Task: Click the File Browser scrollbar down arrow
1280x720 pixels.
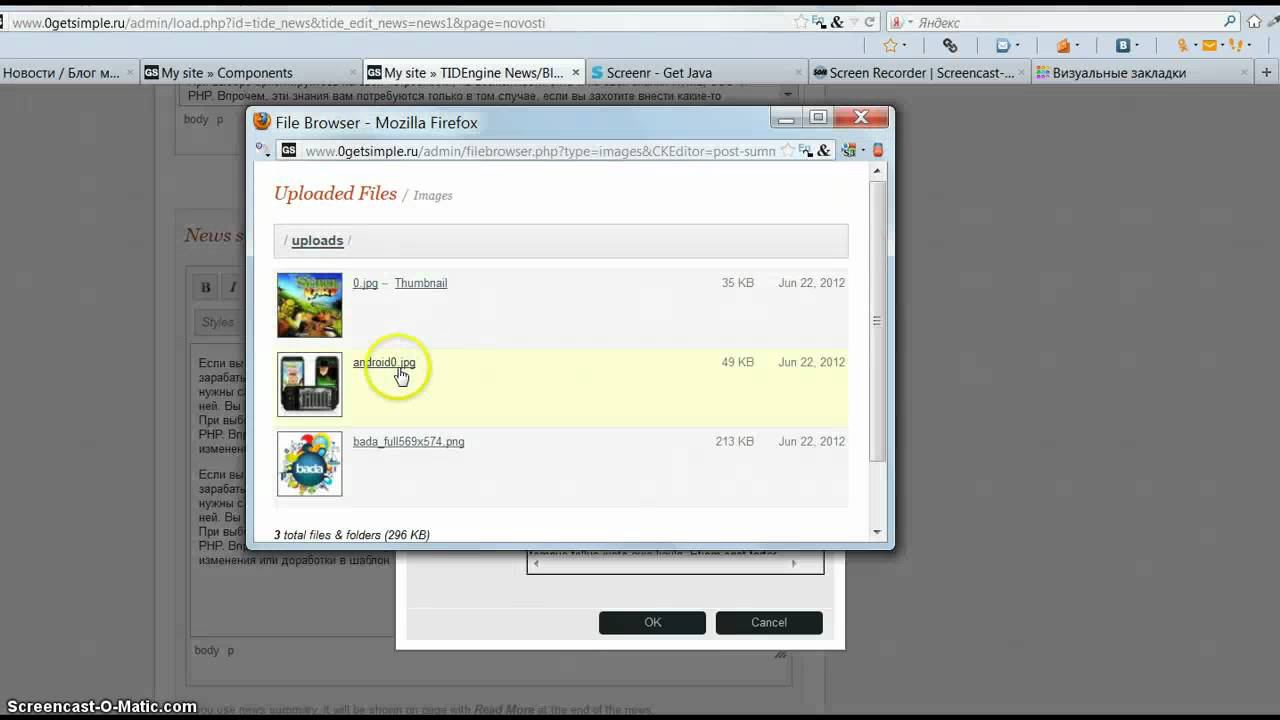Action: point(877,532)
